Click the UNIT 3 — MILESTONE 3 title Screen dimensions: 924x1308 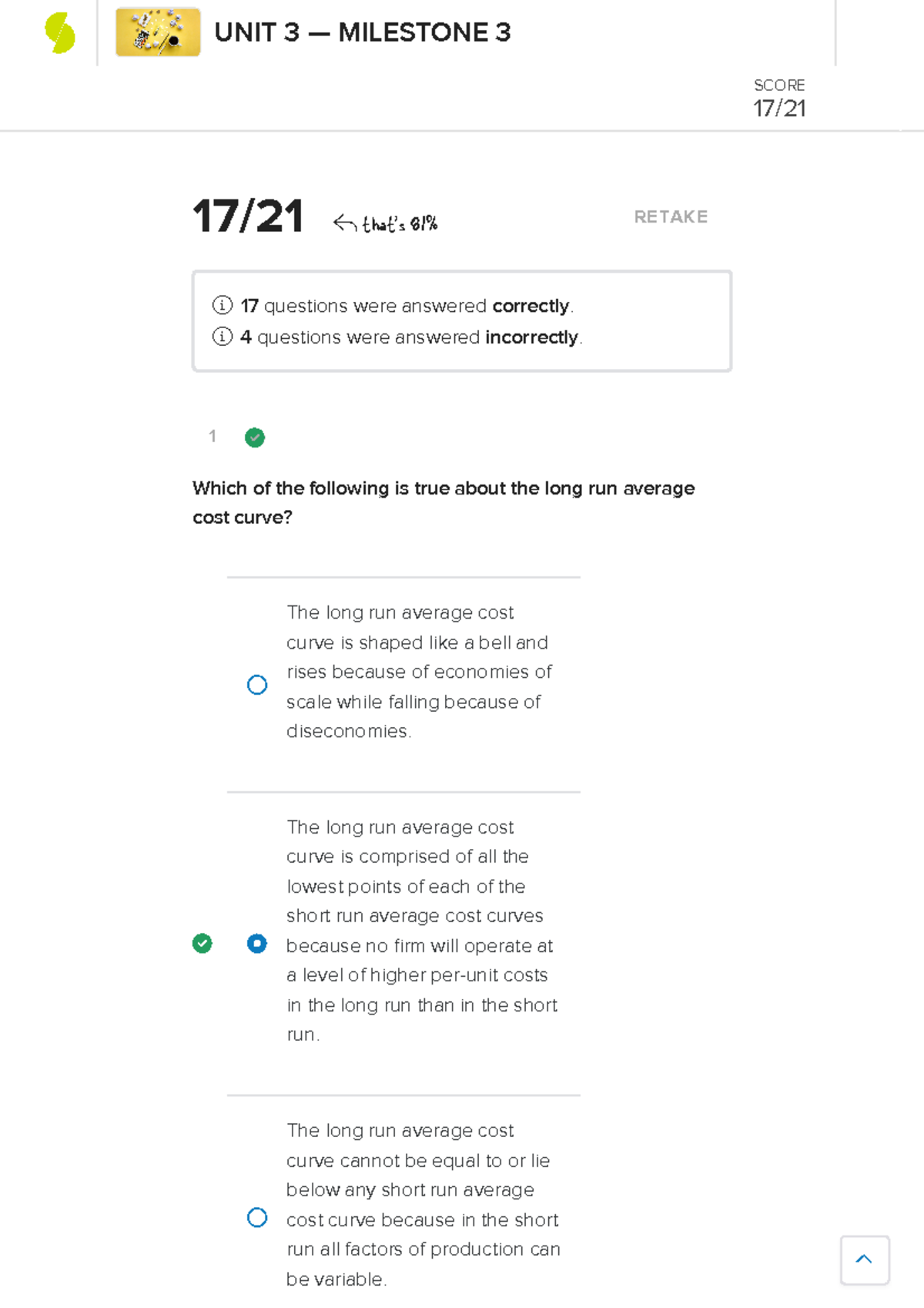point(362,32)
